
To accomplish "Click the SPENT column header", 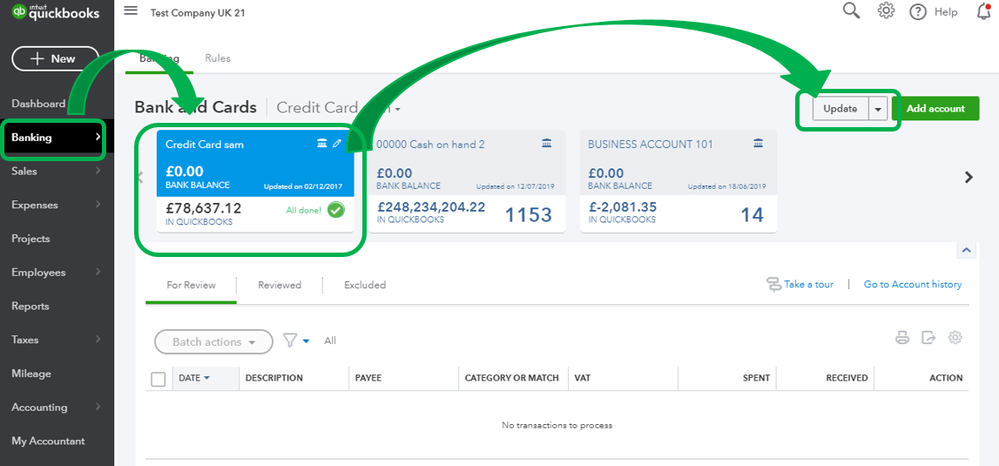I will click(x=756, y=378).
